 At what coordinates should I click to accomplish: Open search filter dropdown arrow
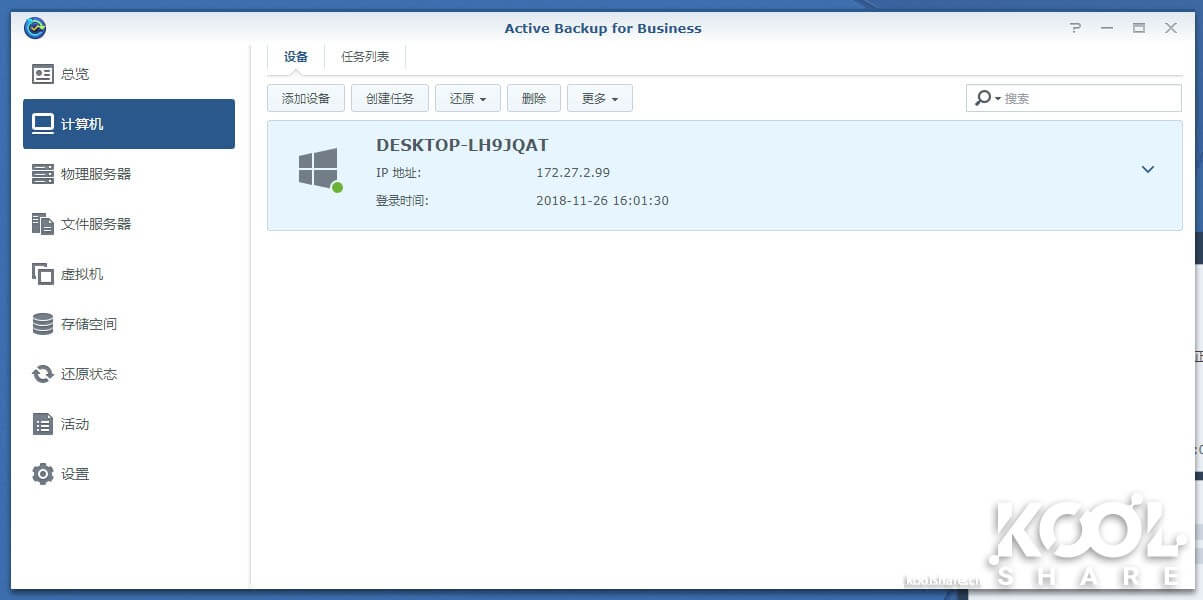(998, 99)
